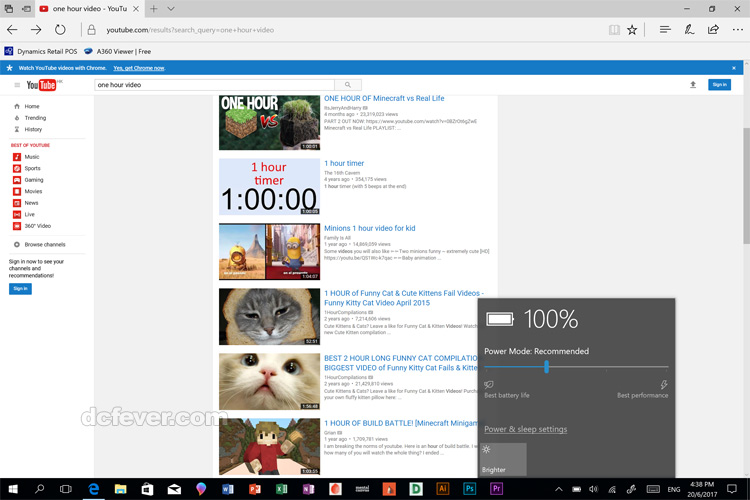Dismiss the Chrome promotion banner
Viewport: 750px width, 500px height.
click(734, 68)
